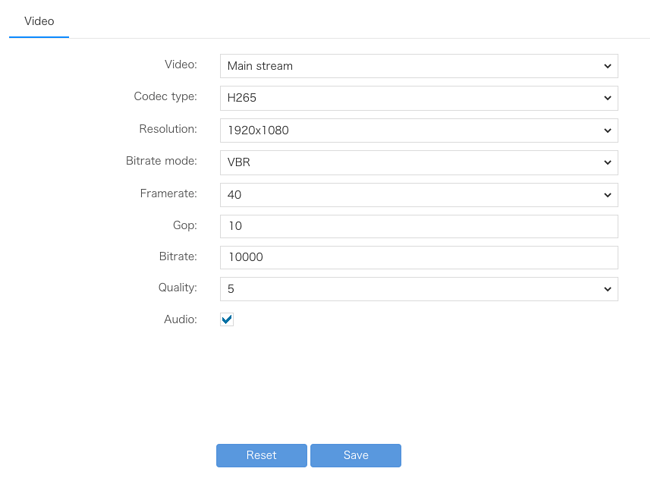Click the Codec type label text
The height and width of the screenshot is (500, 650).
coord(165,97)
